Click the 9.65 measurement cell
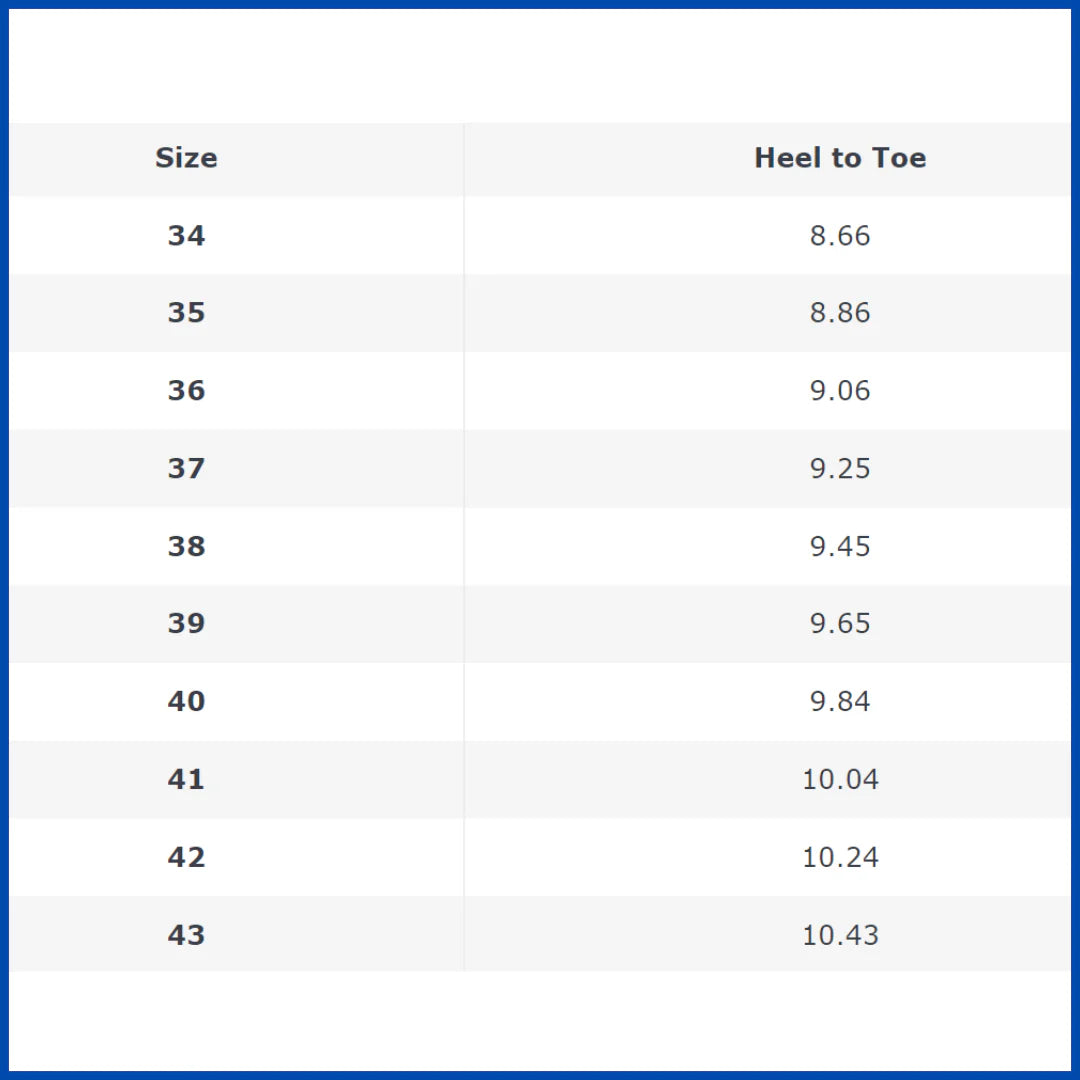Image resolution: width=1080 pixels, height=1080 pixels. (840, 623)
